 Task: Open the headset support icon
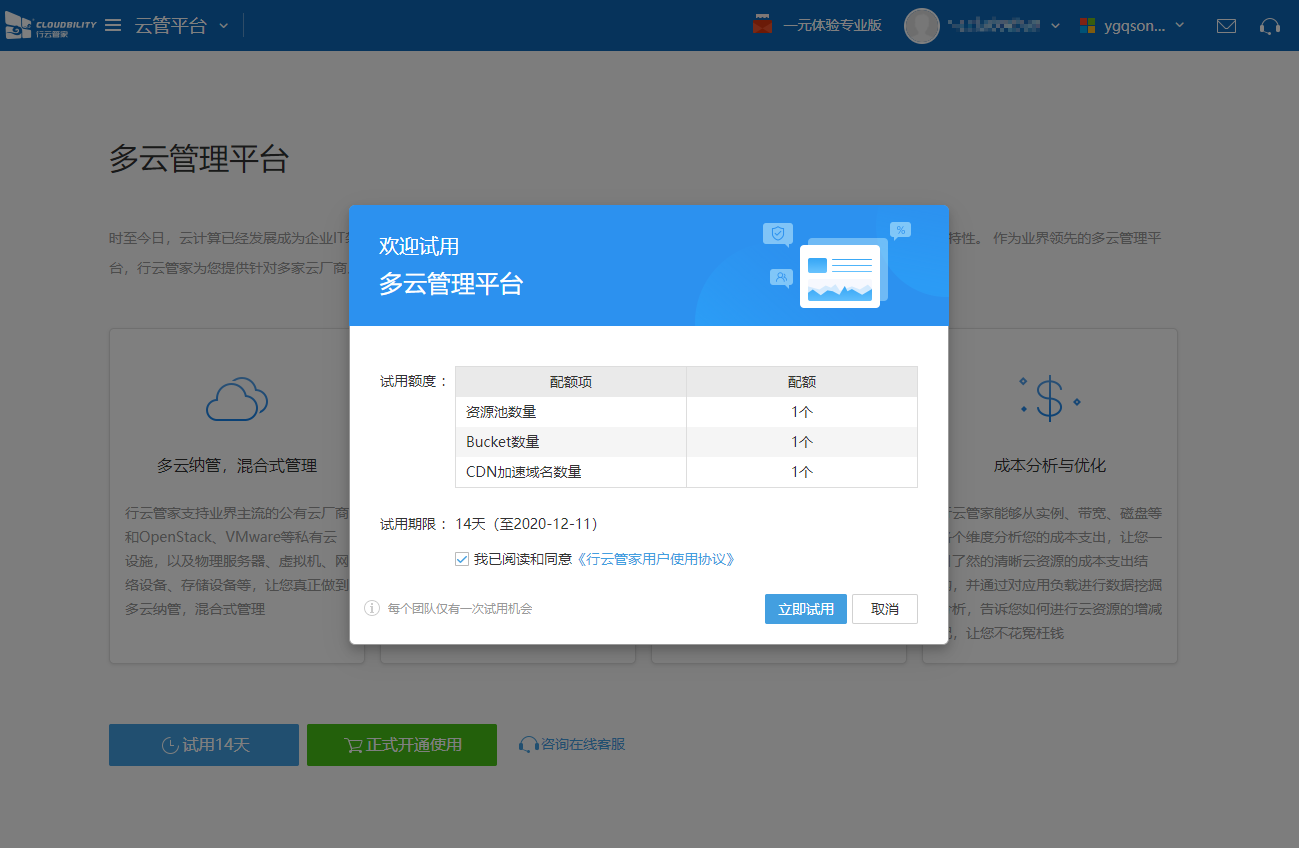pyautogui.click(x=1270, y=26)
